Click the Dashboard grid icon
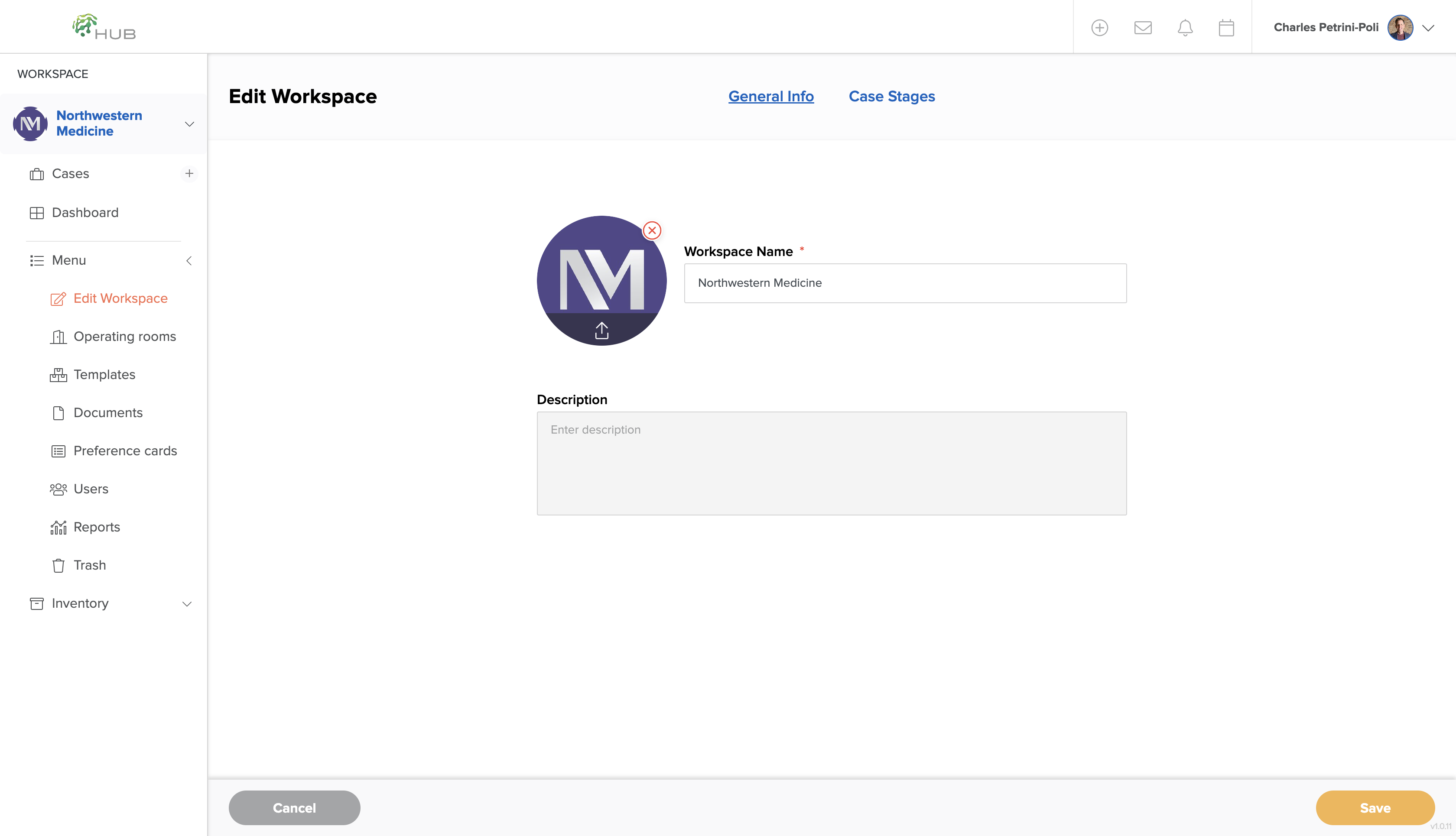This screenshot has height=836, width=1456. pyautogui.click(x=37, y=213)
